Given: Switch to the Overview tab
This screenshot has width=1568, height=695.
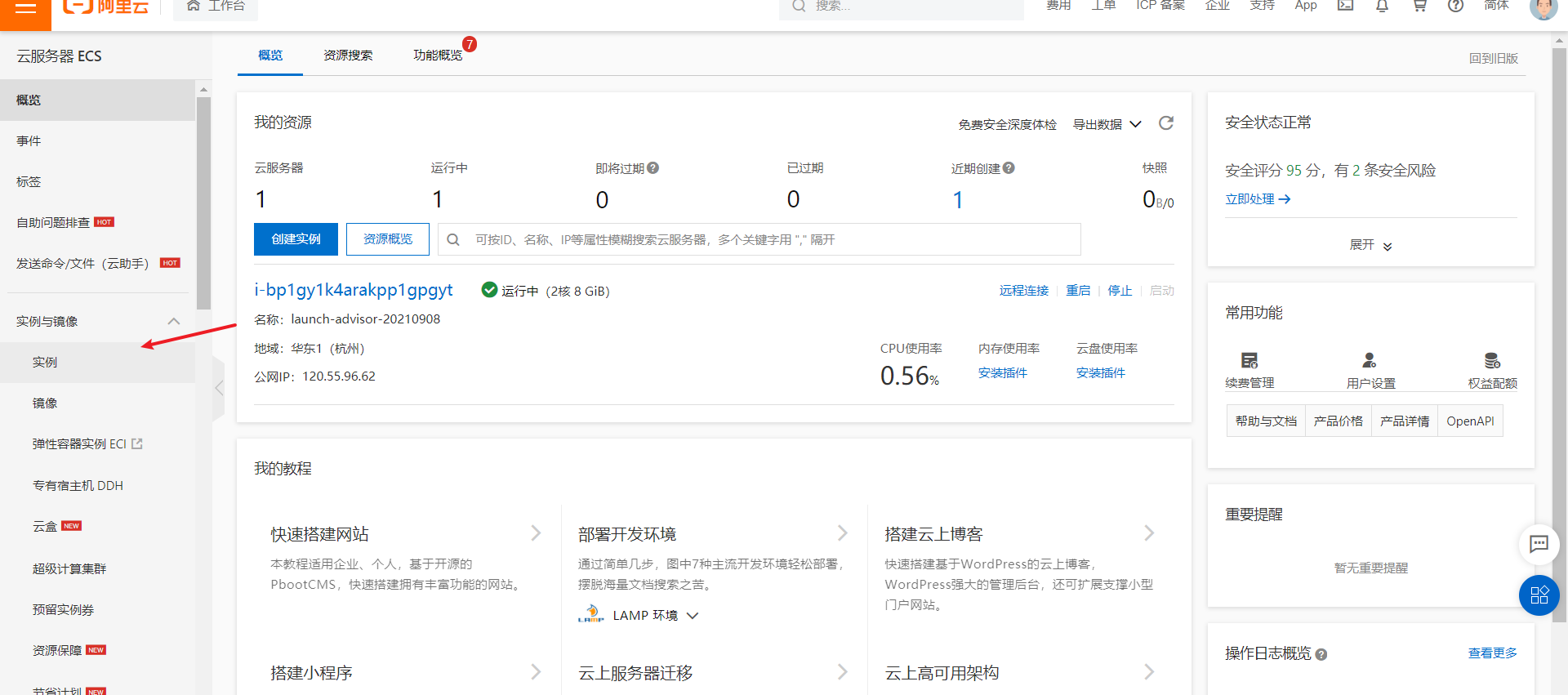Looking at the screenshot, I should [270, 55].
